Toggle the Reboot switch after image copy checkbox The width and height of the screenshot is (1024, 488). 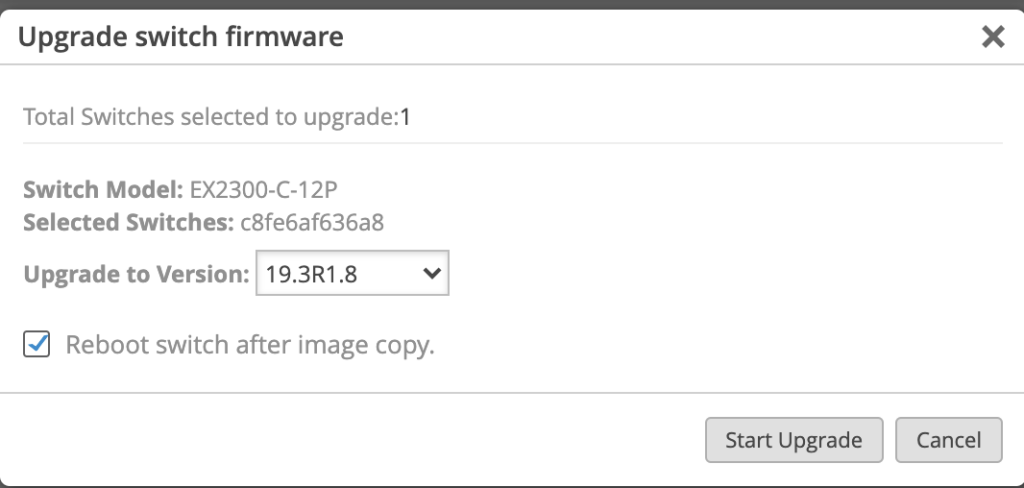[x=37, y=344]
